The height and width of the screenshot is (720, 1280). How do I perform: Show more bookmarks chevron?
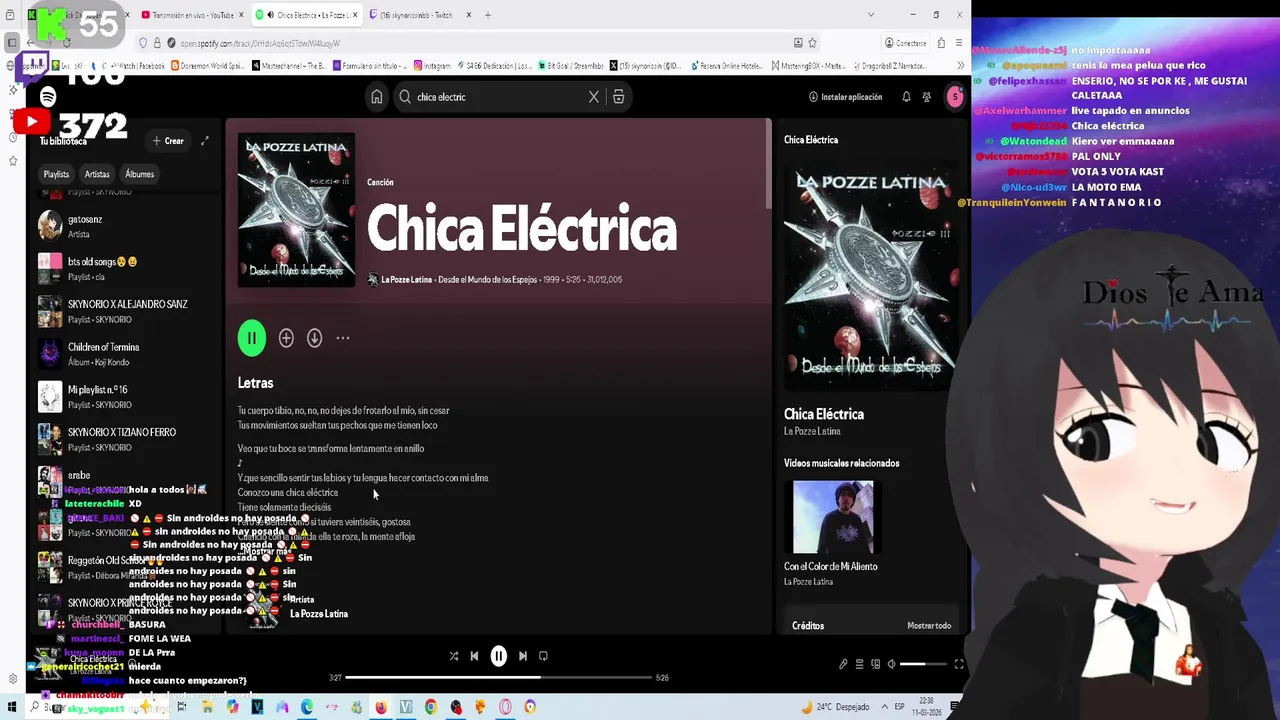[961, 66]
